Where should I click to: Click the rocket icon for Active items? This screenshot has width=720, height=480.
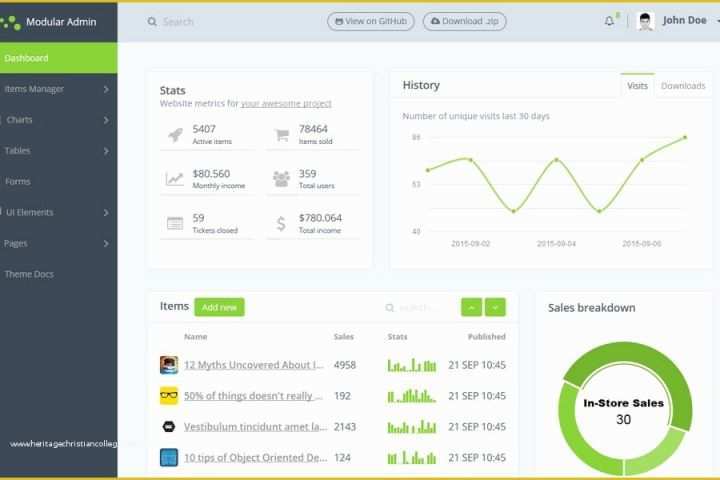[175, 135]
